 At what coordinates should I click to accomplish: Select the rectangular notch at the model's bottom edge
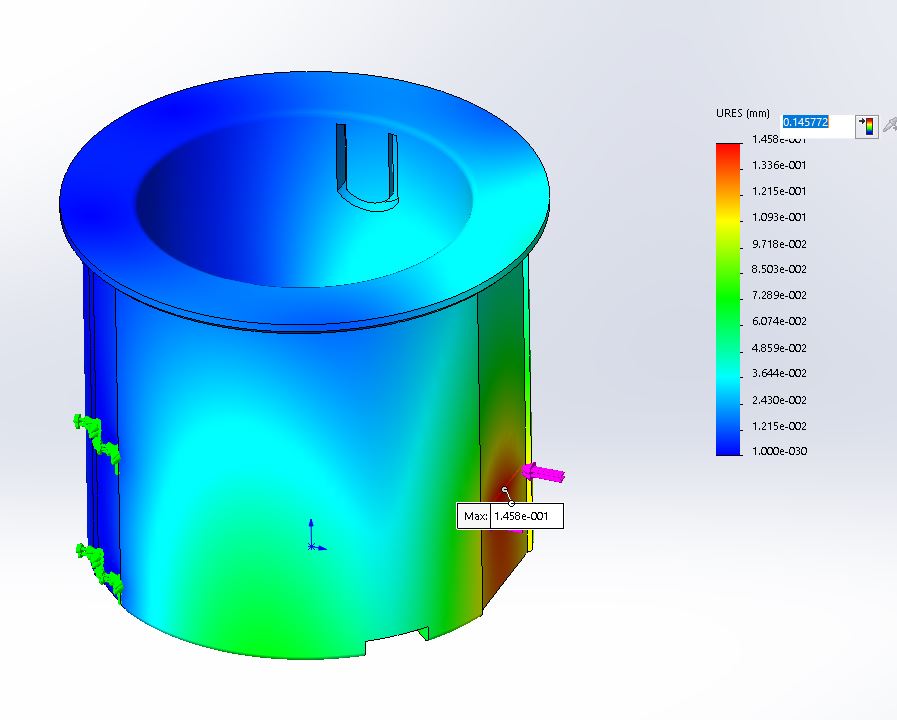click(398, 642)
